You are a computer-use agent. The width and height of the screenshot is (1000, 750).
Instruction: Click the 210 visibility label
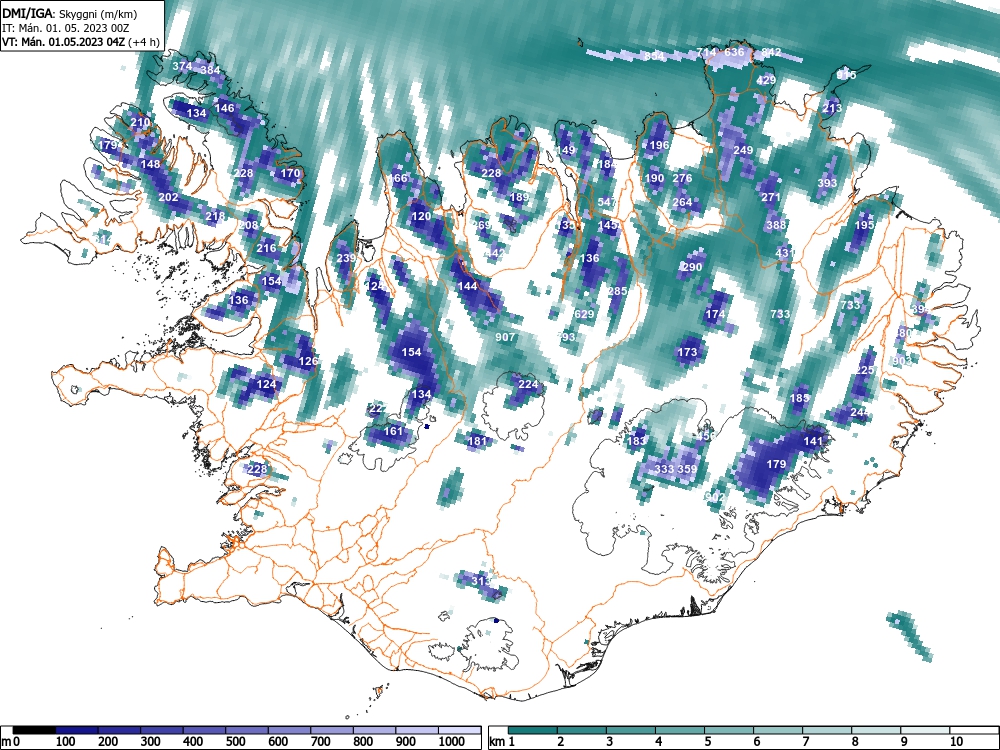[140, 122]
